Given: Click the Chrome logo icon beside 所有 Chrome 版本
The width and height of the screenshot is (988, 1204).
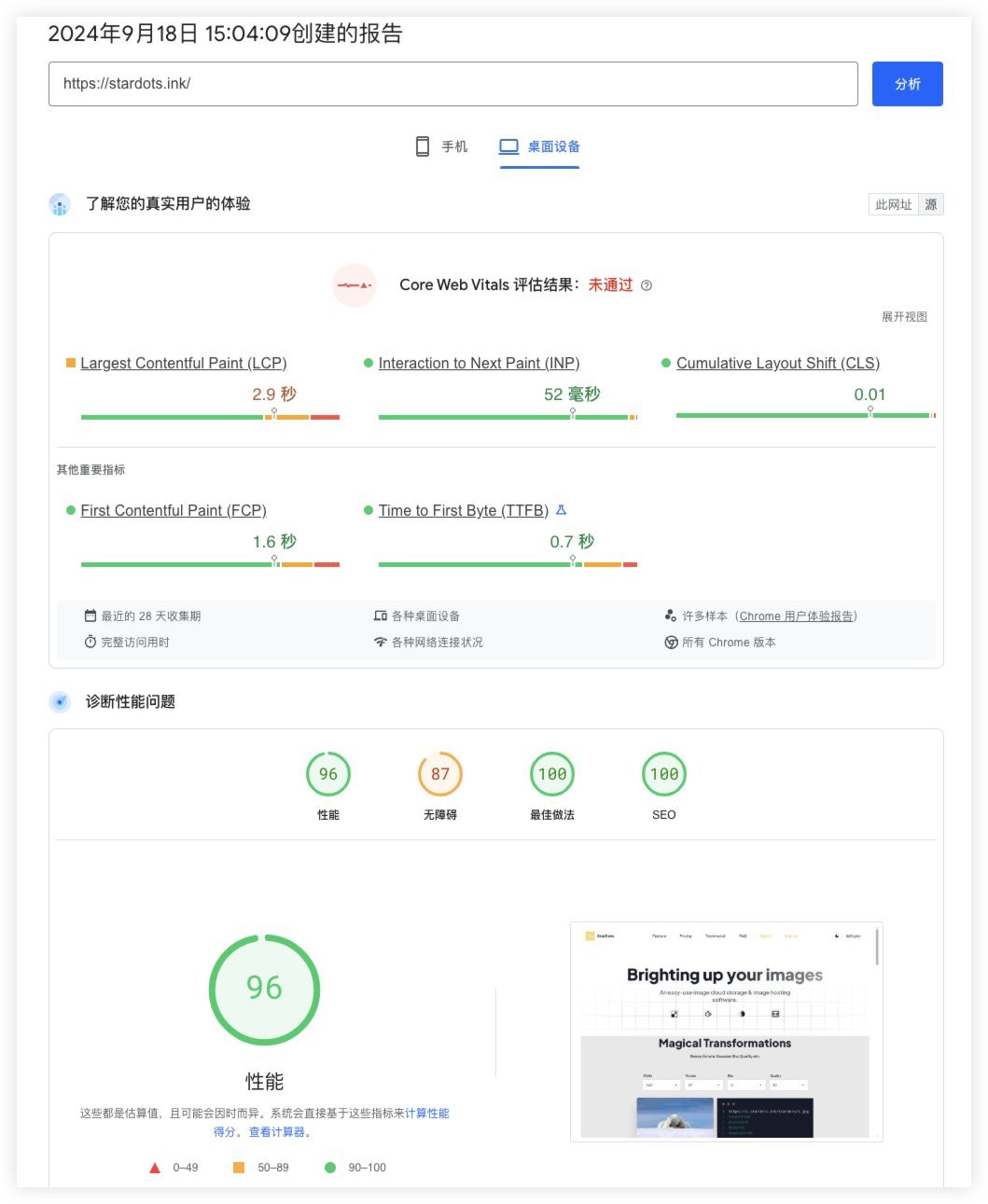Looking at the screenshot, I should [671, 642].
